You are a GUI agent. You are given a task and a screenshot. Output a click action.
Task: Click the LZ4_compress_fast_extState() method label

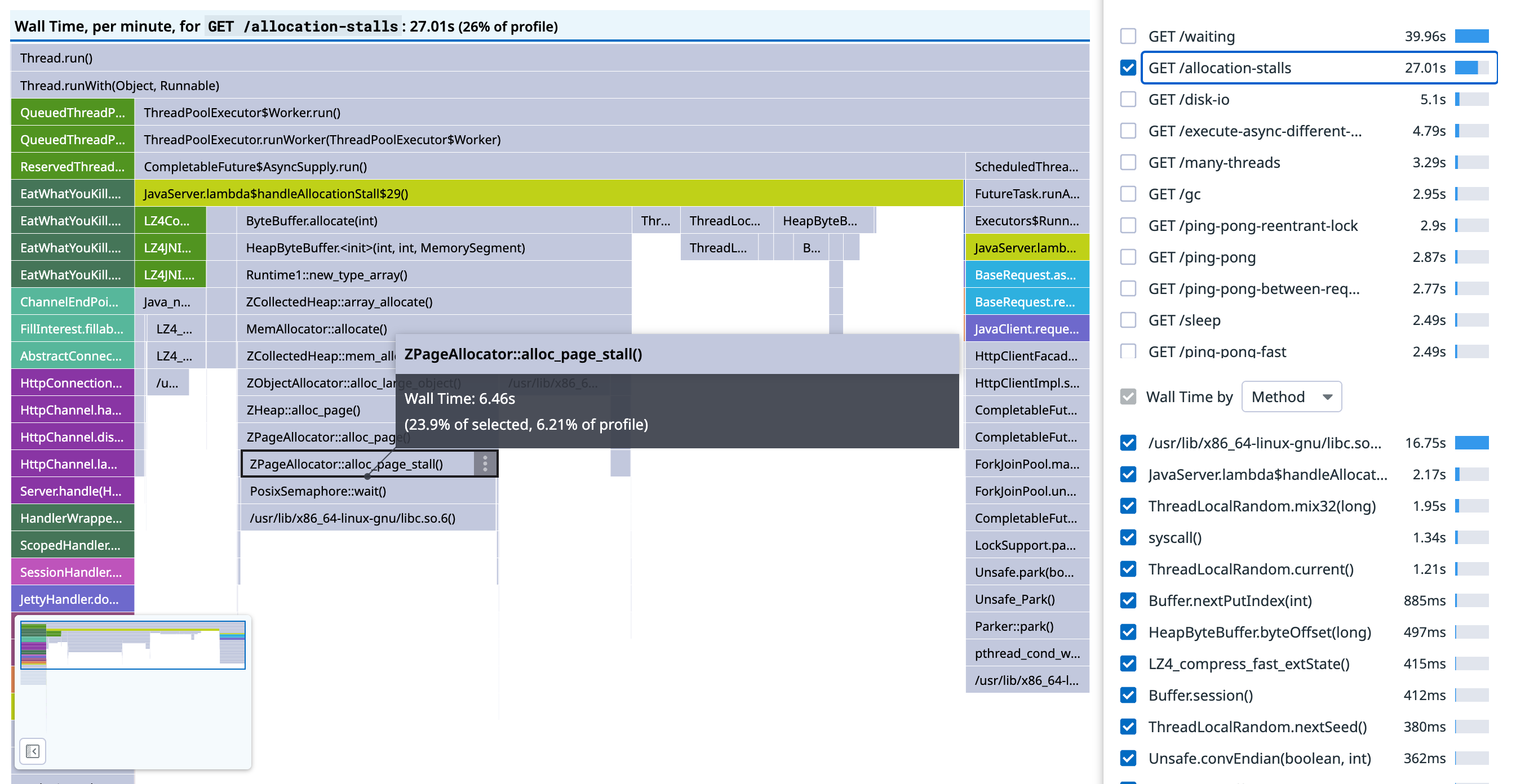(1248, 663)
